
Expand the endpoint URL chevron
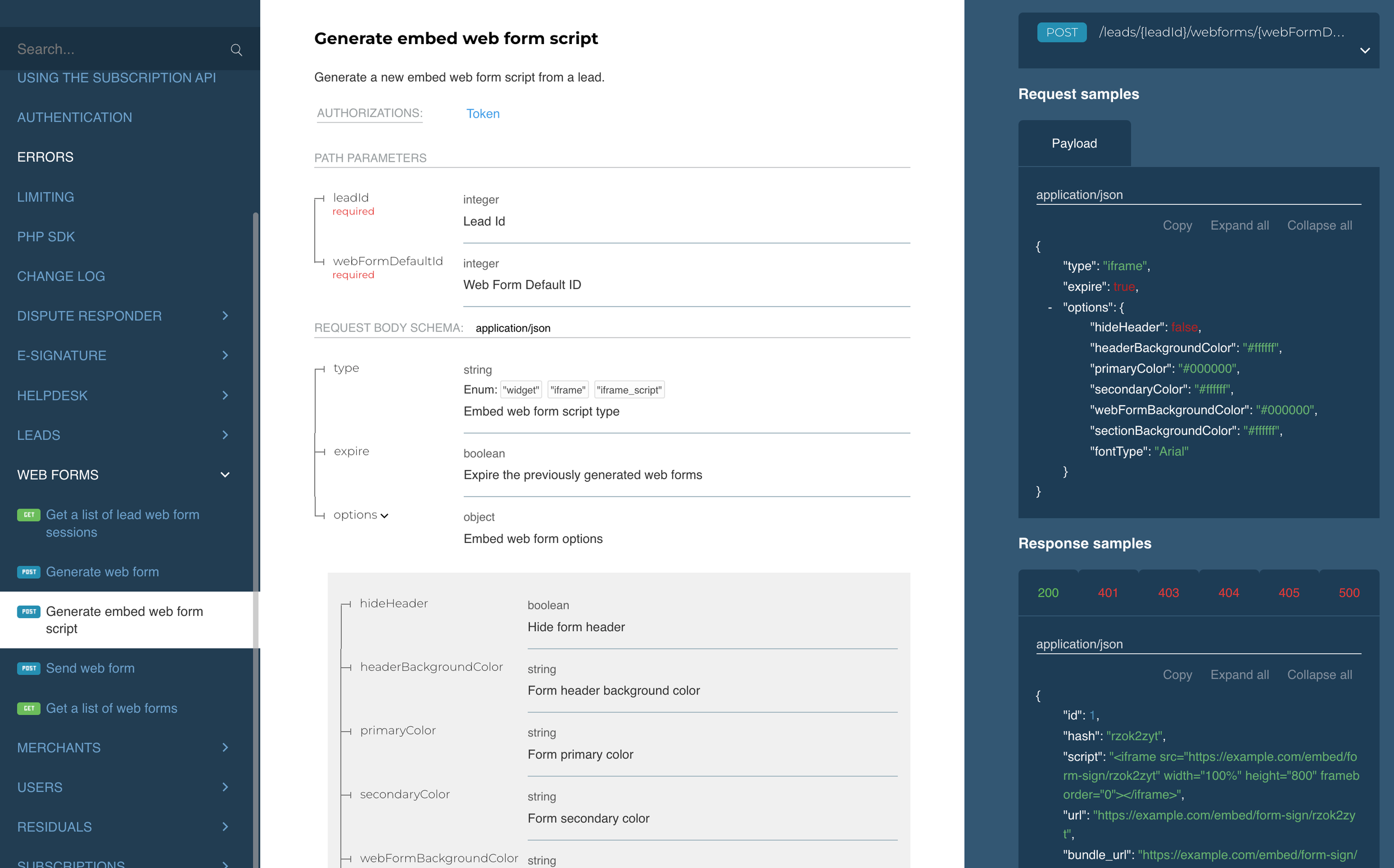pos(1365,51)
